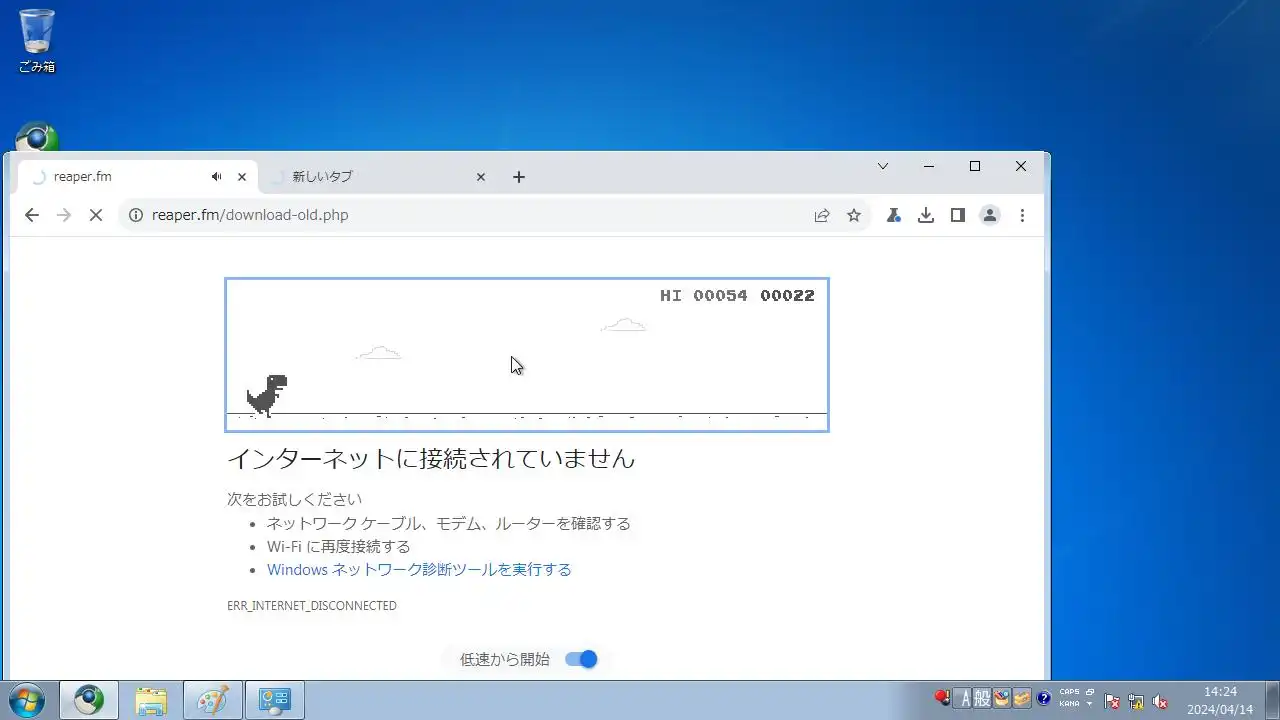
Task: Stop loading the page
Action: point(96,215)
